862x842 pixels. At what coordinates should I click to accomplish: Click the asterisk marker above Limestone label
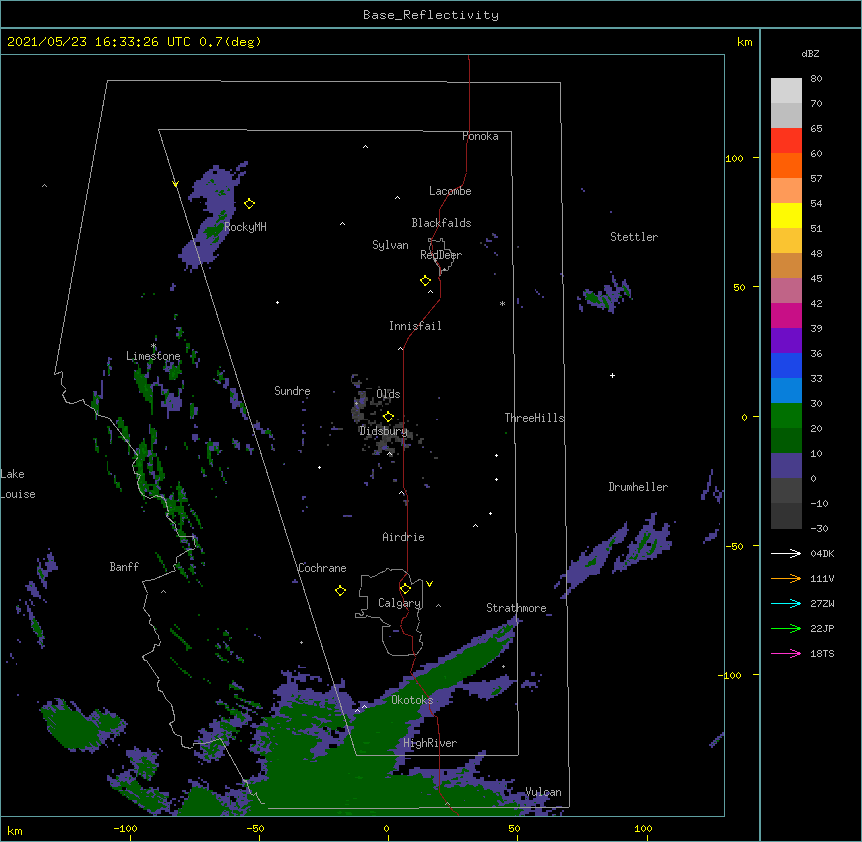153,346
